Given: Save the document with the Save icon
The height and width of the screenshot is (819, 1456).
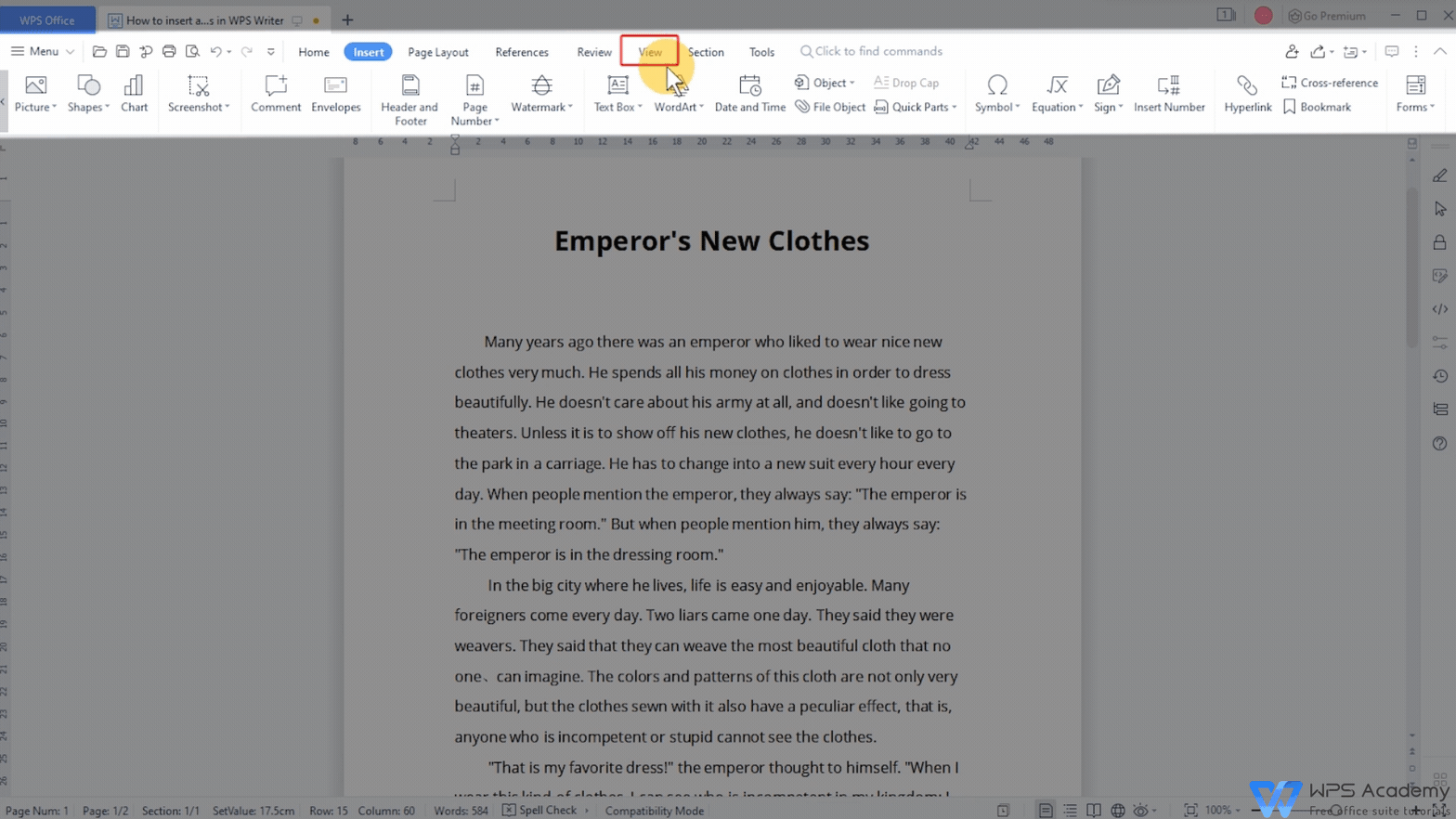Looking at the screenshot, I should pyautogui.click(x=123, y=52).
